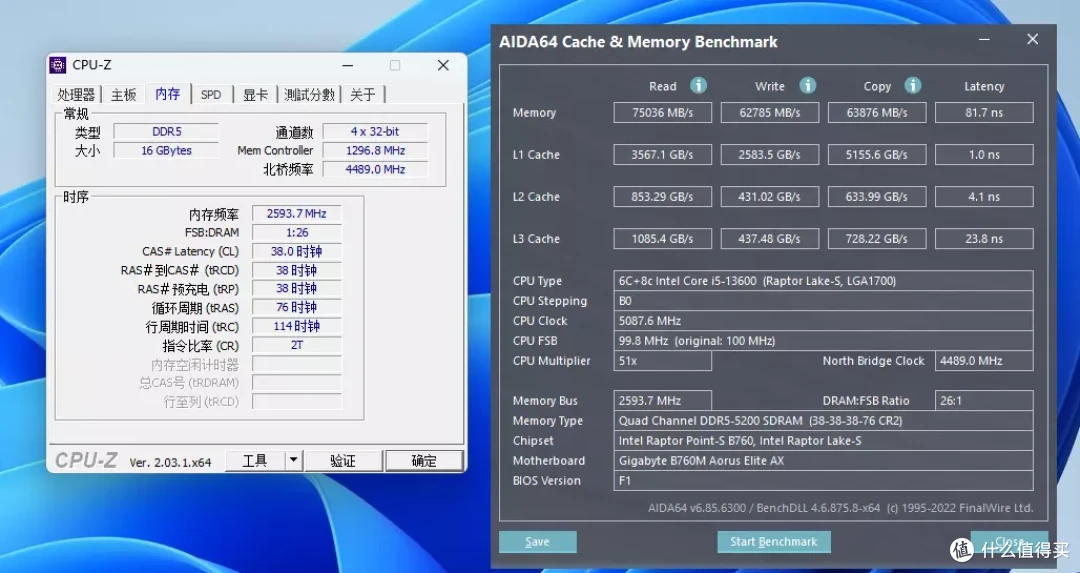Click the Memory Write value 62785 MB/s
The height and width of the screenshot is (573, 1080).
coord(769,112)
